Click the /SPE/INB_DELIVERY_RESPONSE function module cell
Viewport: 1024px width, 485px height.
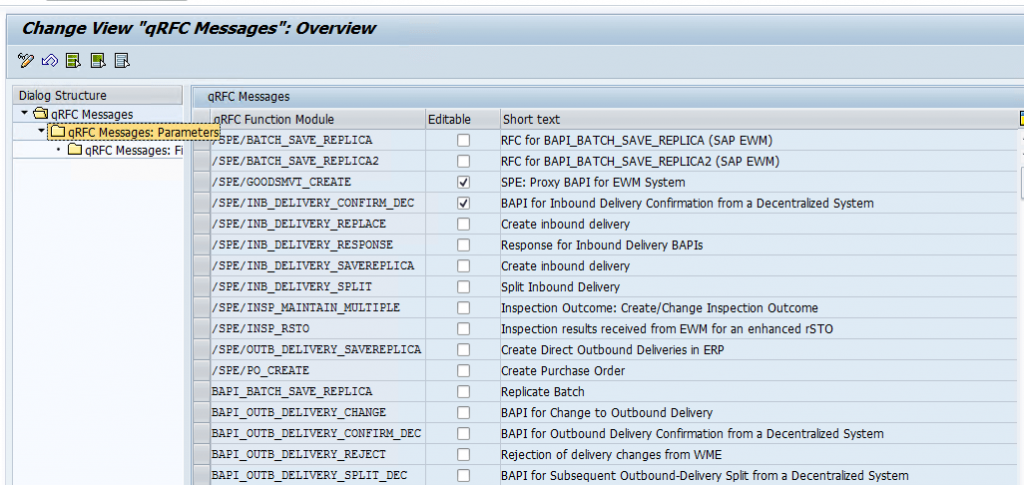coord(317,245)
